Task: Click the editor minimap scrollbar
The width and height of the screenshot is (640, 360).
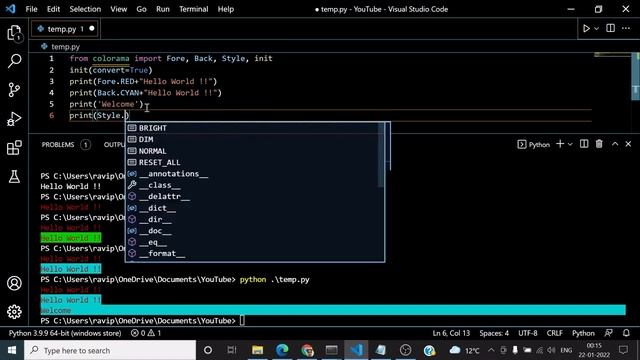Action: 636,76
